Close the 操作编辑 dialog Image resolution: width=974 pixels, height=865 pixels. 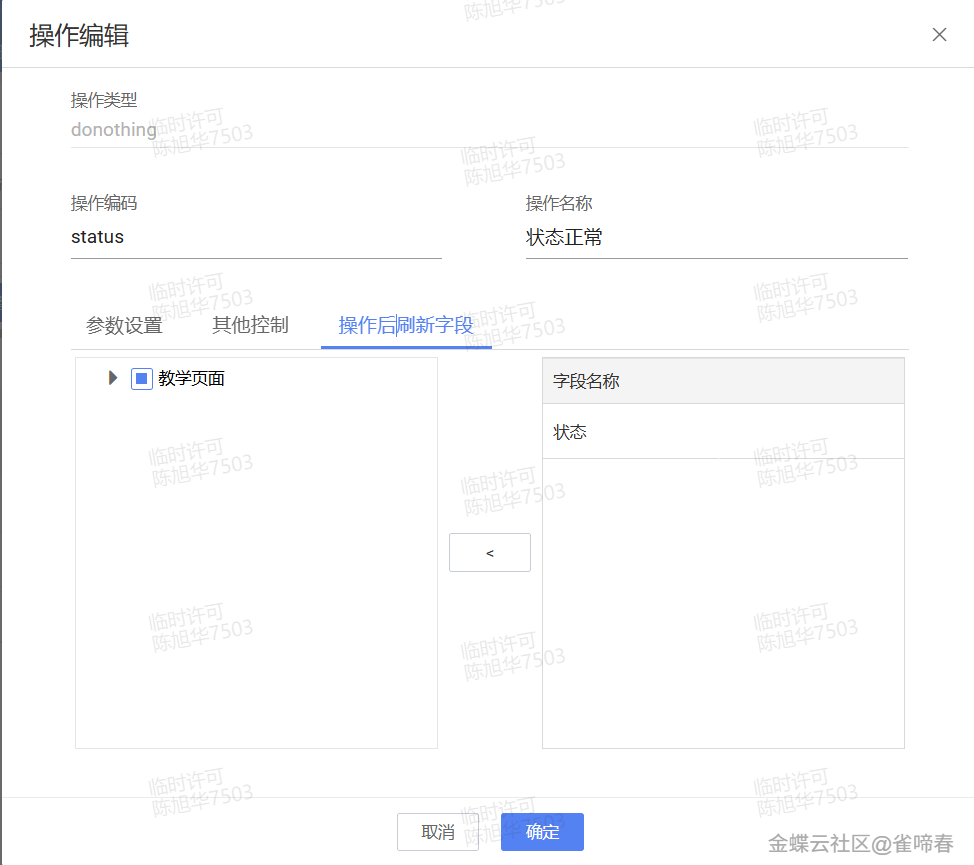coord(939,34)
